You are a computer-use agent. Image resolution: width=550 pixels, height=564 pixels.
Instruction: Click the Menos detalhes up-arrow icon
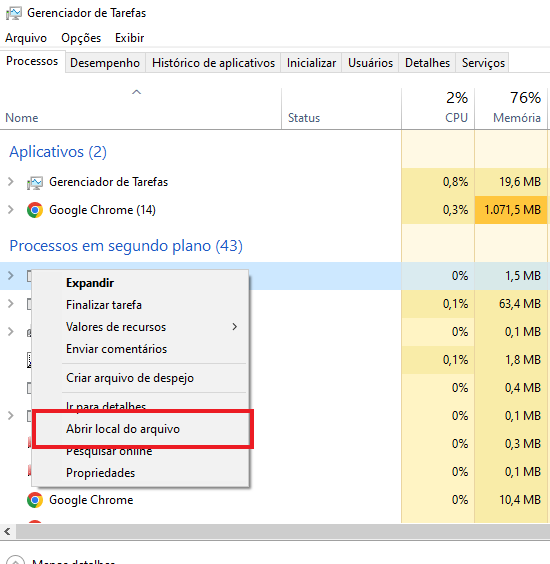pos(15,560)
